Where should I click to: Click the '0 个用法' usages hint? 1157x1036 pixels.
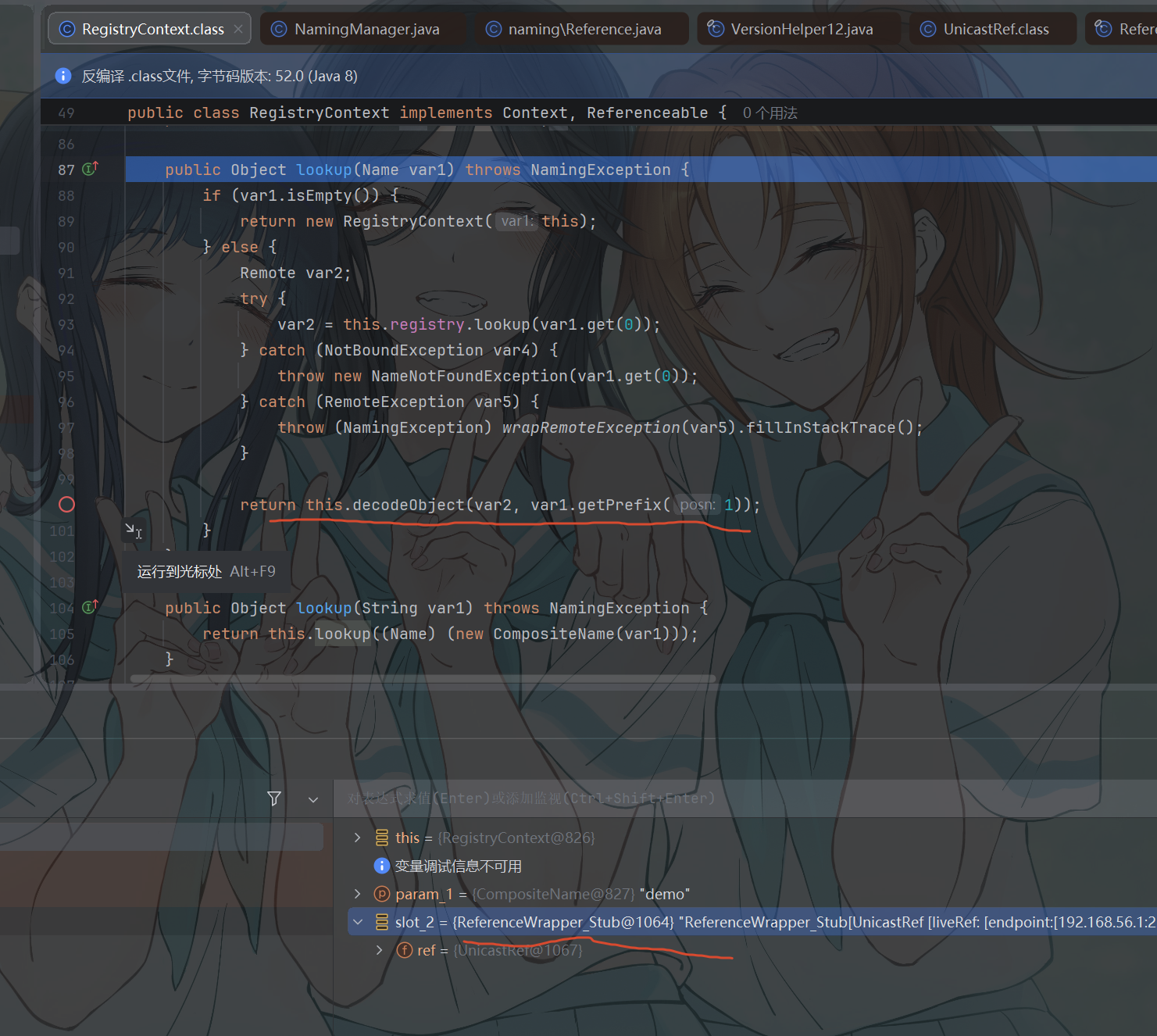click(770, 113)
